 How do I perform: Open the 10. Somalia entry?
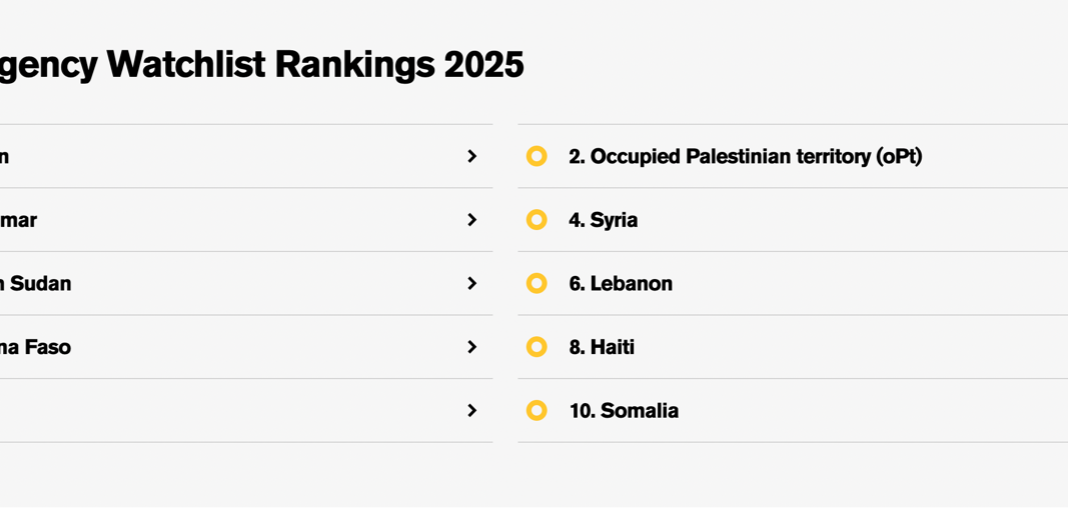tap(623, 410)
